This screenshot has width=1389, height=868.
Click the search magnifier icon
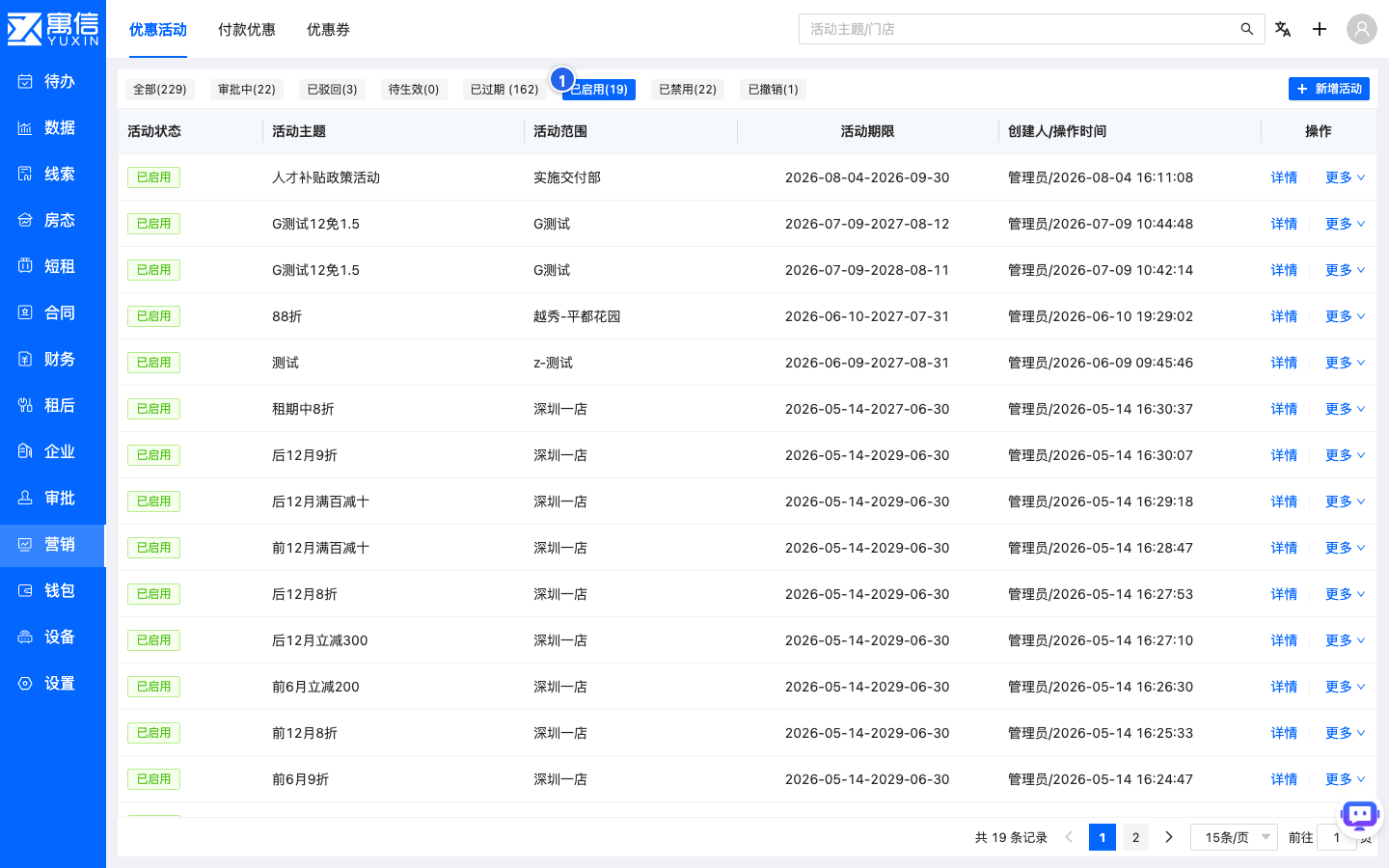[1247, 29]
